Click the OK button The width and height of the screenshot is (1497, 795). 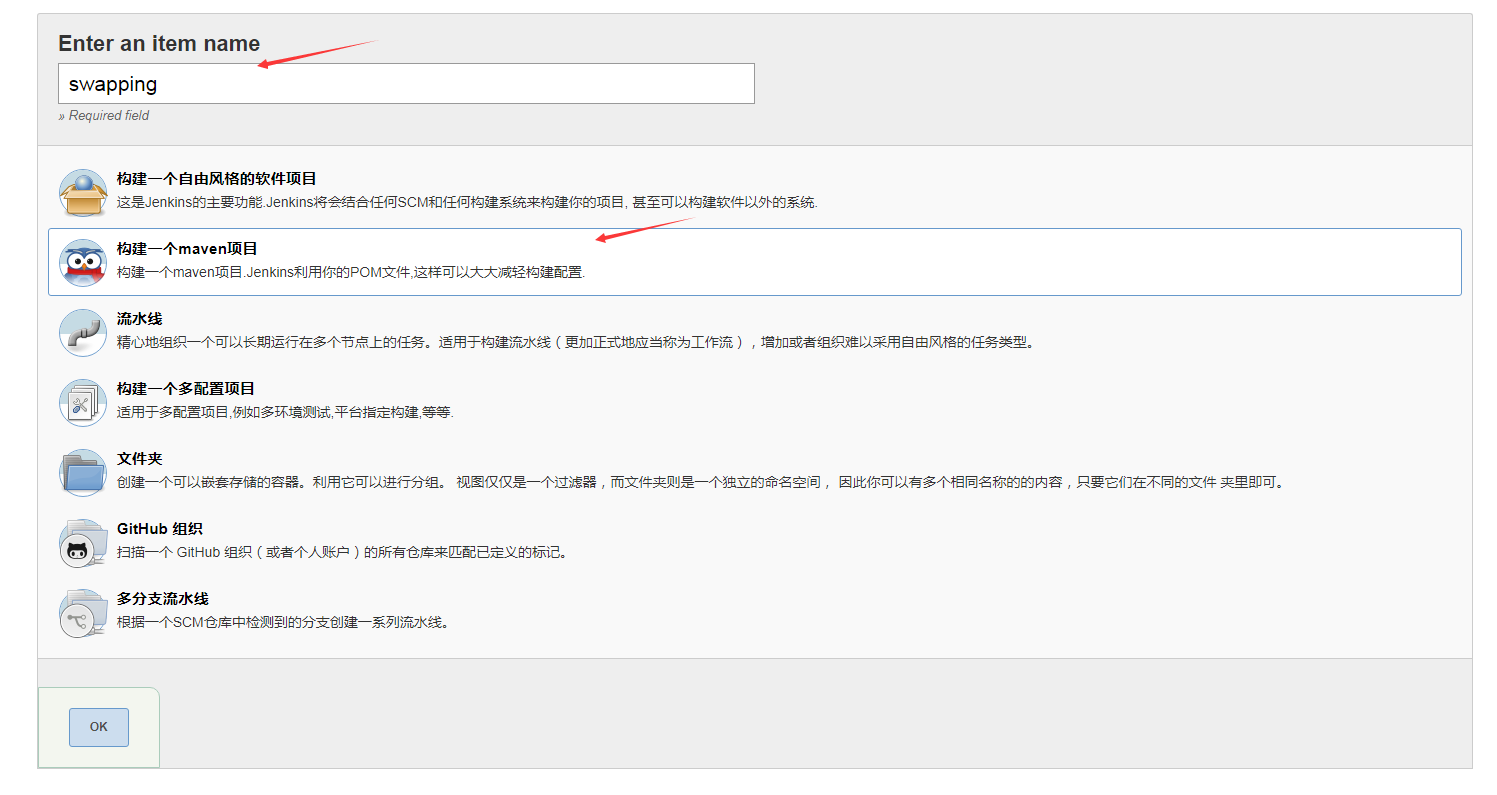99,727
